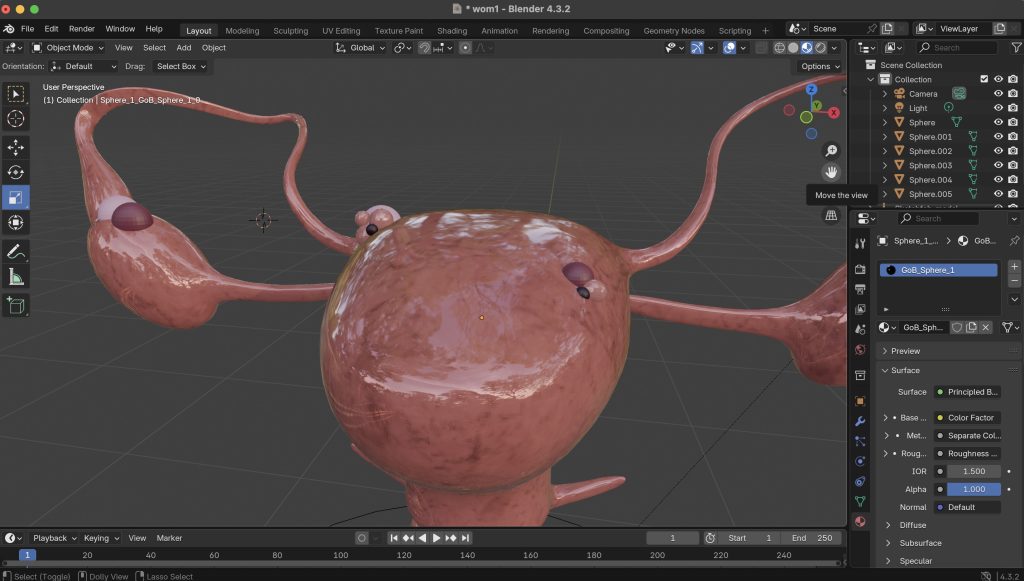Screen dimensions: 1024x581
Task: Disable rendering for Sphere.002 camera icon
Action: tap(1013, 151)
